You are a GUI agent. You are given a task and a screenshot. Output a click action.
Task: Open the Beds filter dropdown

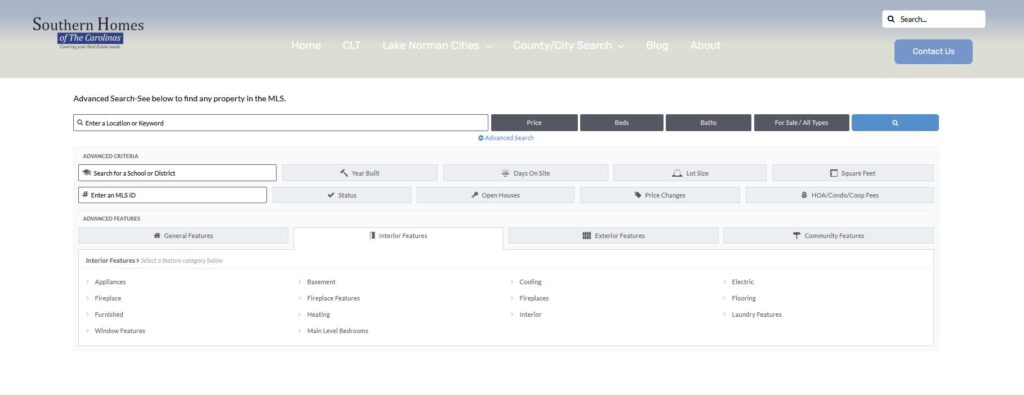click(x=622, y=123)
